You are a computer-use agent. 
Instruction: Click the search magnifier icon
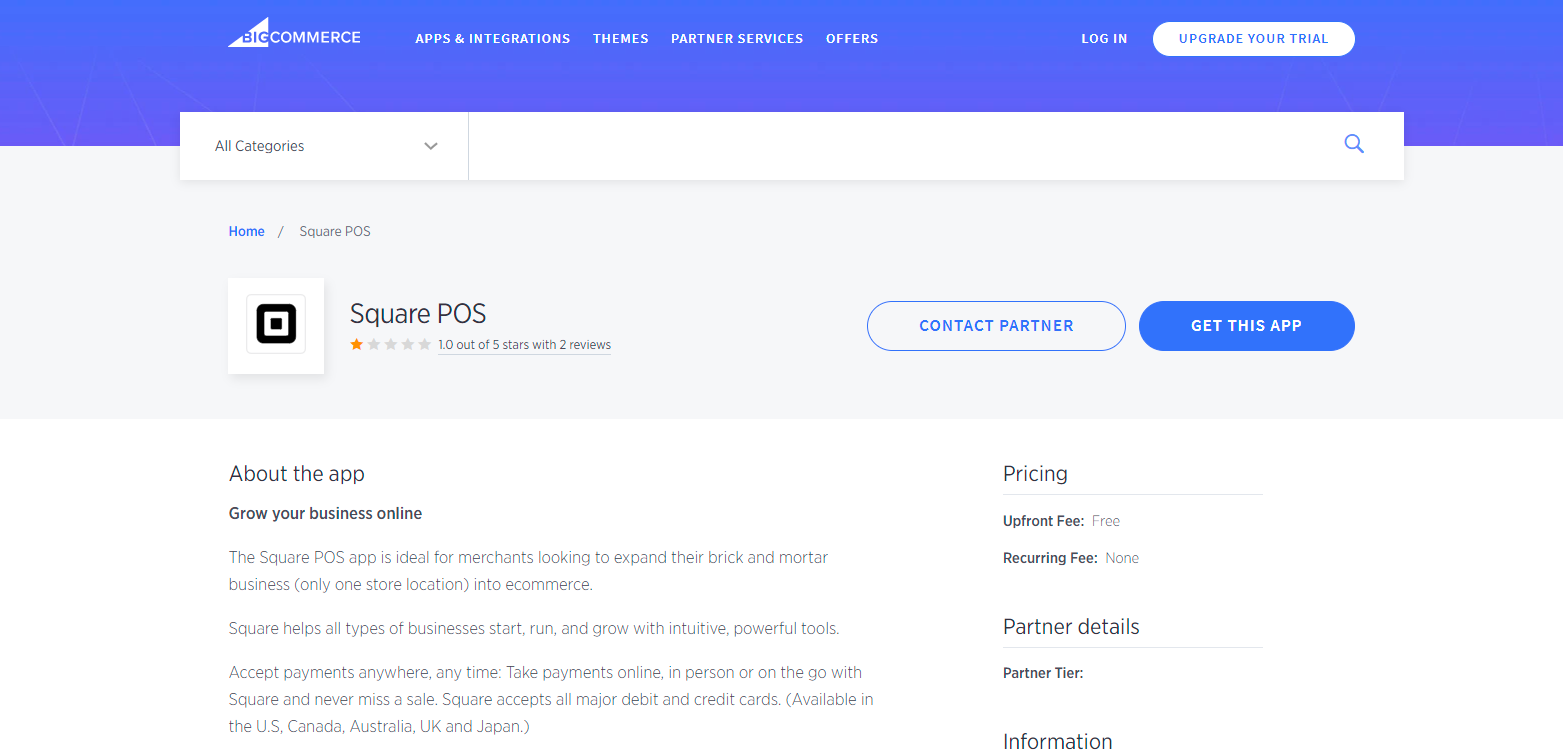pyautogui.click(x=1353, y=144)
